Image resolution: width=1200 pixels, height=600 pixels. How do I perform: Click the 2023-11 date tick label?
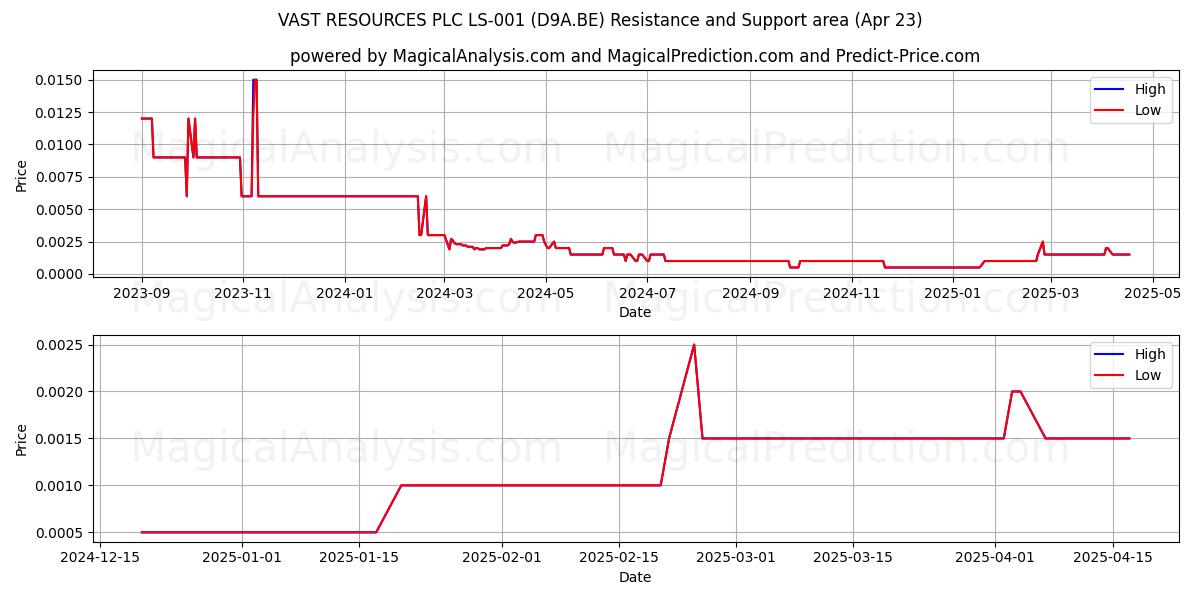pos(243,293)
